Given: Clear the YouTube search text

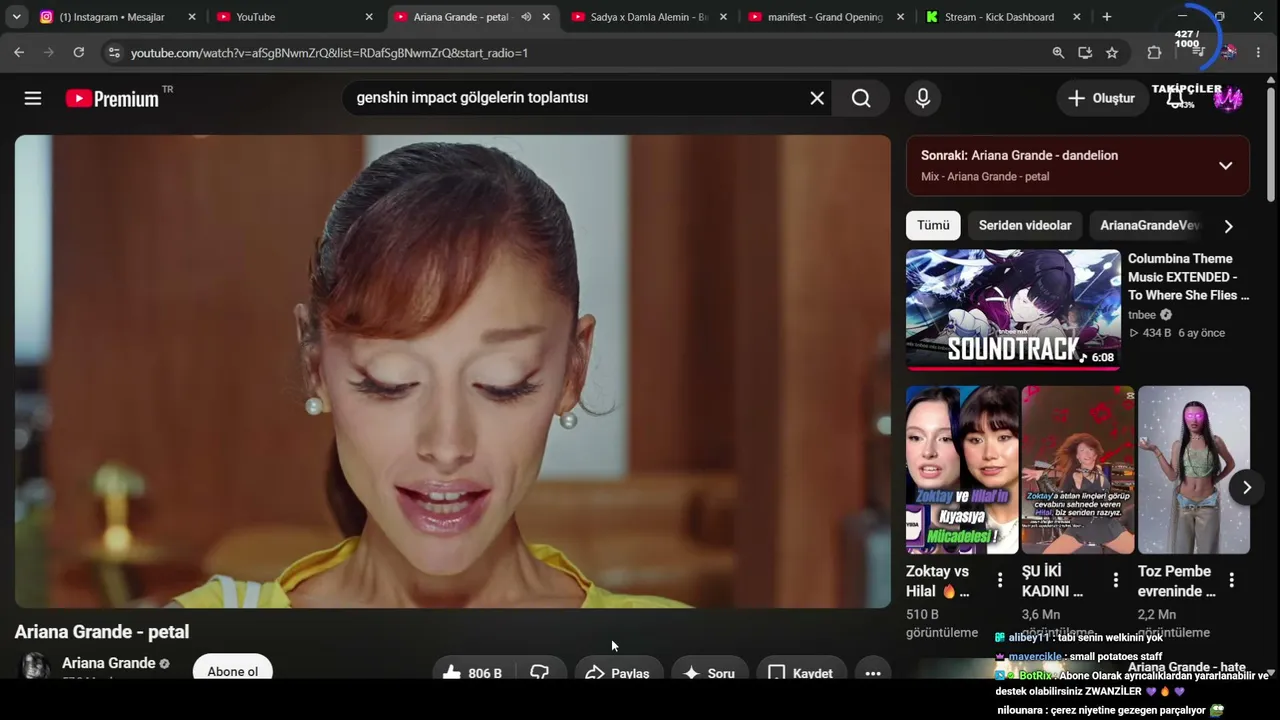Looking at the screenshot, I should click(817, 98).
